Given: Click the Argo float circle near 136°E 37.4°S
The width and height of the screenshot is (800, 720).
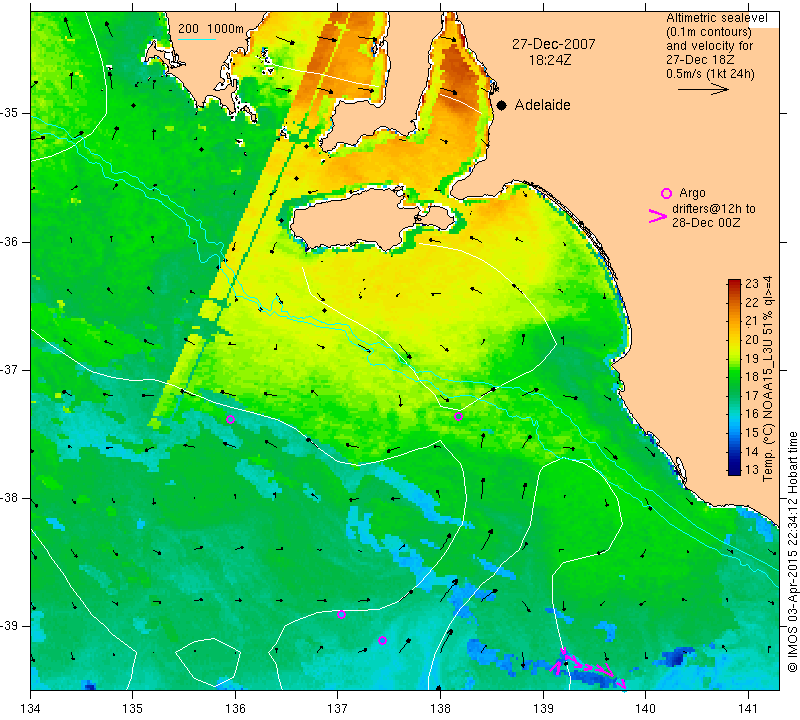Looking at the screenshot, I should click(230, 419).
